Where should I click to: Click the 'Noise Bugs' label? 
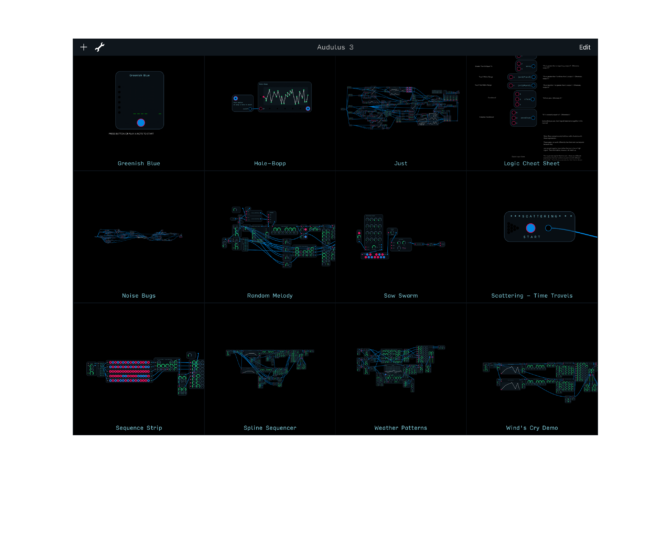pyautogui.click(x=138, y=295)
